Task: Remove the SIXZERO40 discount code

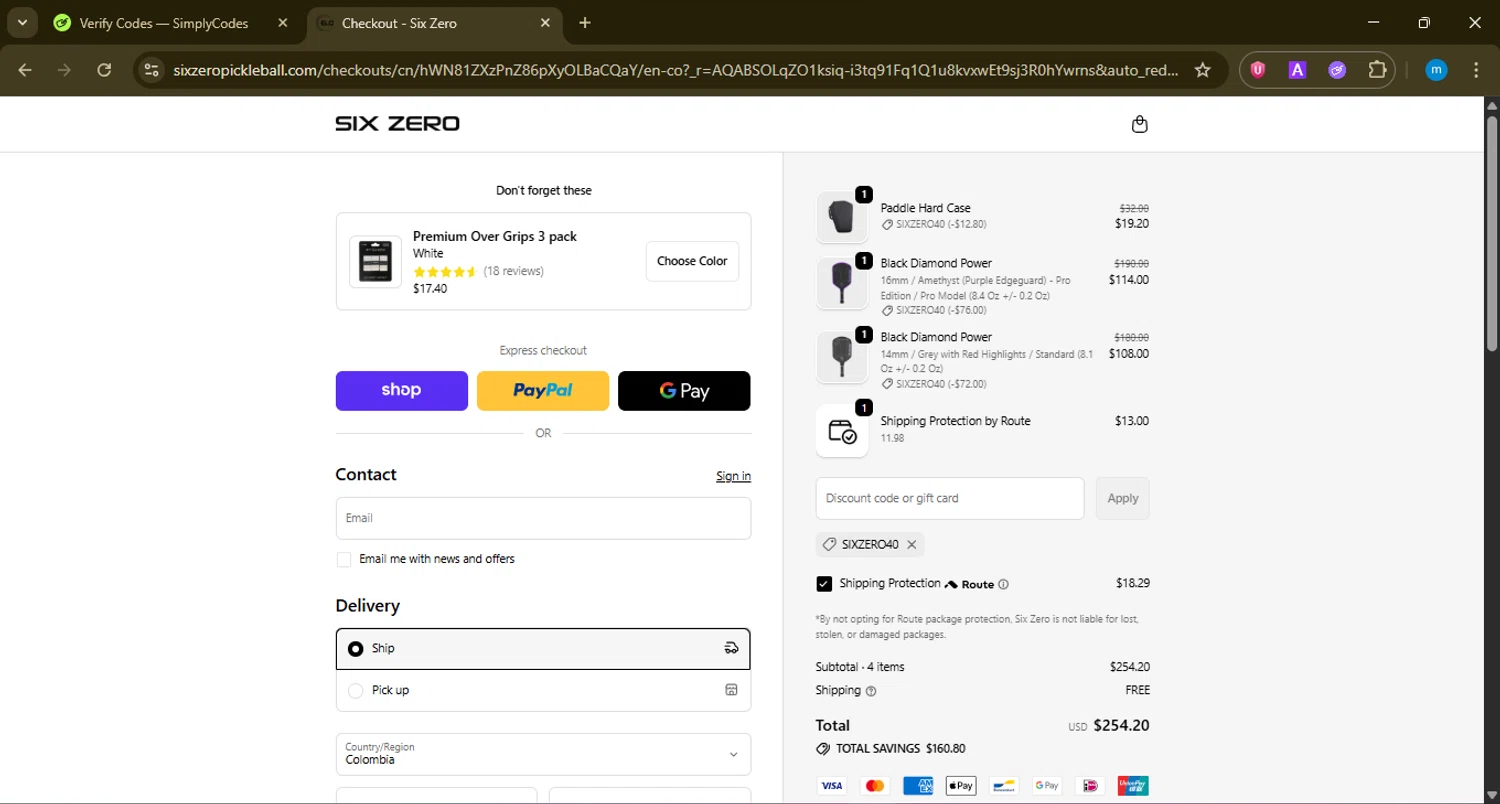Action: coord(912,545)
